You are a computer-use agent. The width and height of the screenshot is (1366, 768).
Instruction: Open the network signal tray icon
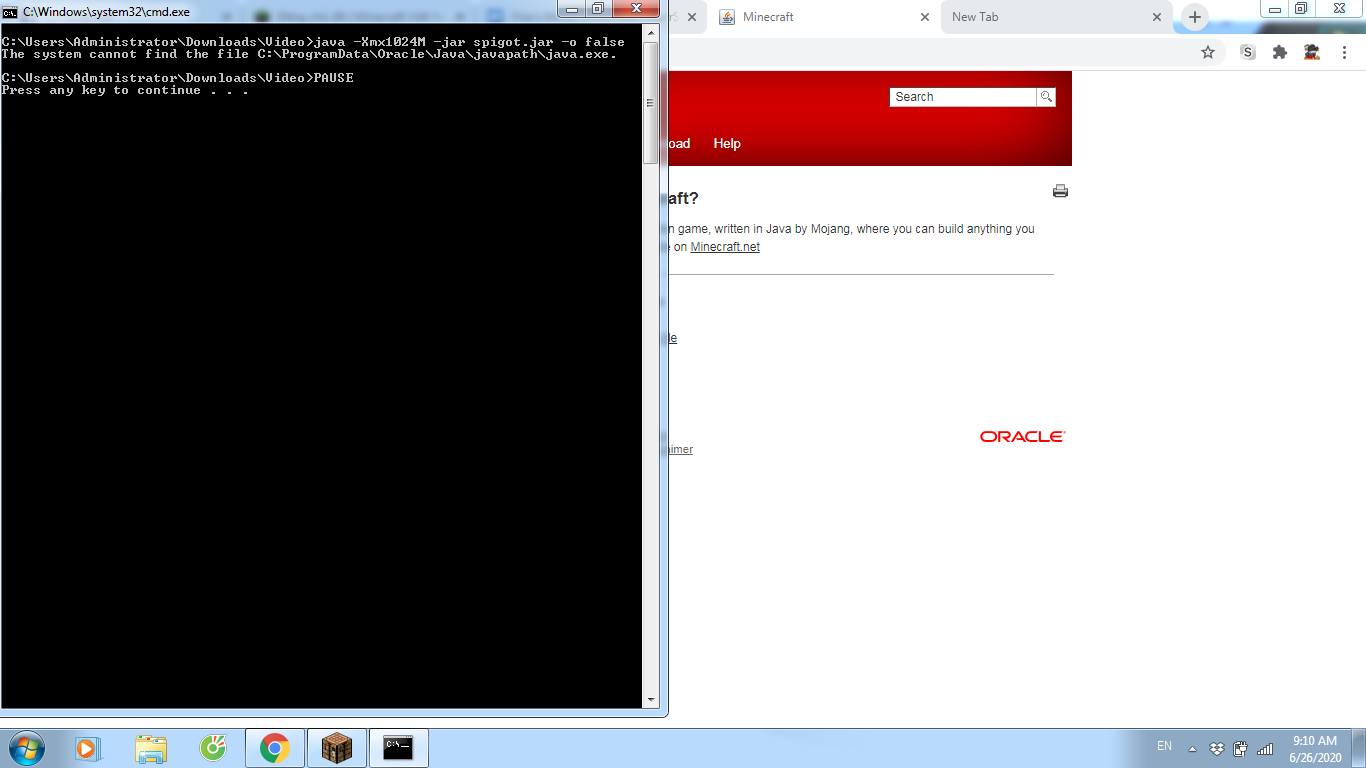pyautogui.click(x=1265, y=749)
